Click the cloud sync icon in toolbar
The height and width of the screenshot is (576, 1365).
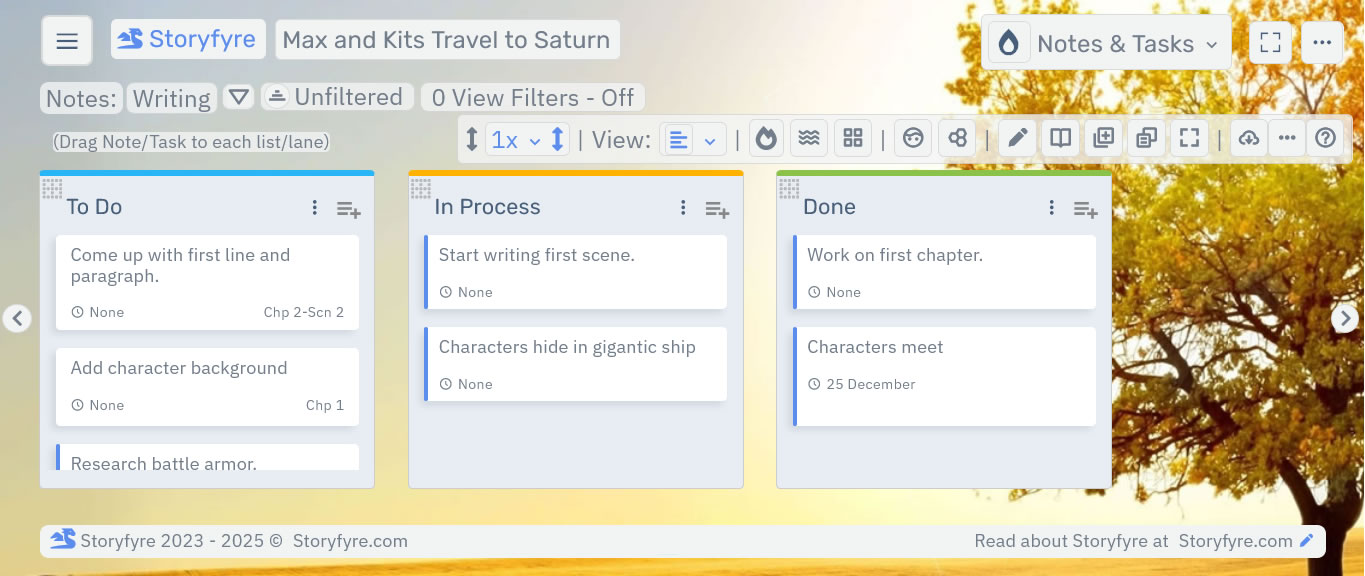[1249, 138]
